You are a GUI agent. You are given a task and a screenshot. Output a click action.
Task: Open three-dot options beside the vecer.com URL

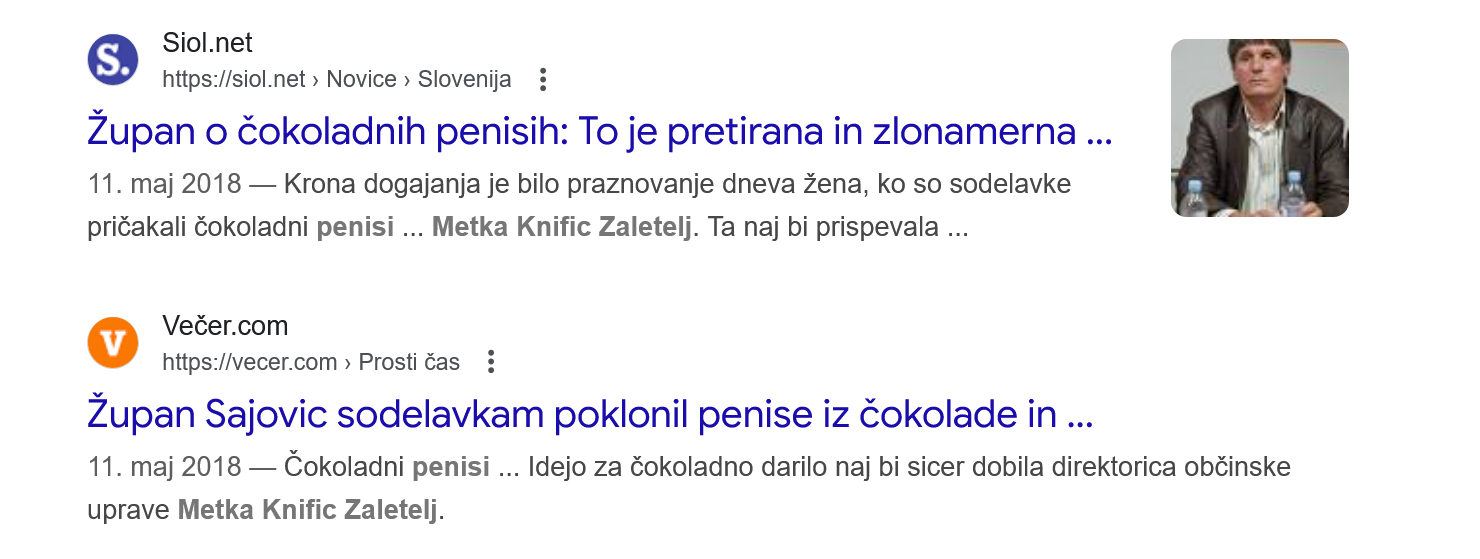(490, 362)
